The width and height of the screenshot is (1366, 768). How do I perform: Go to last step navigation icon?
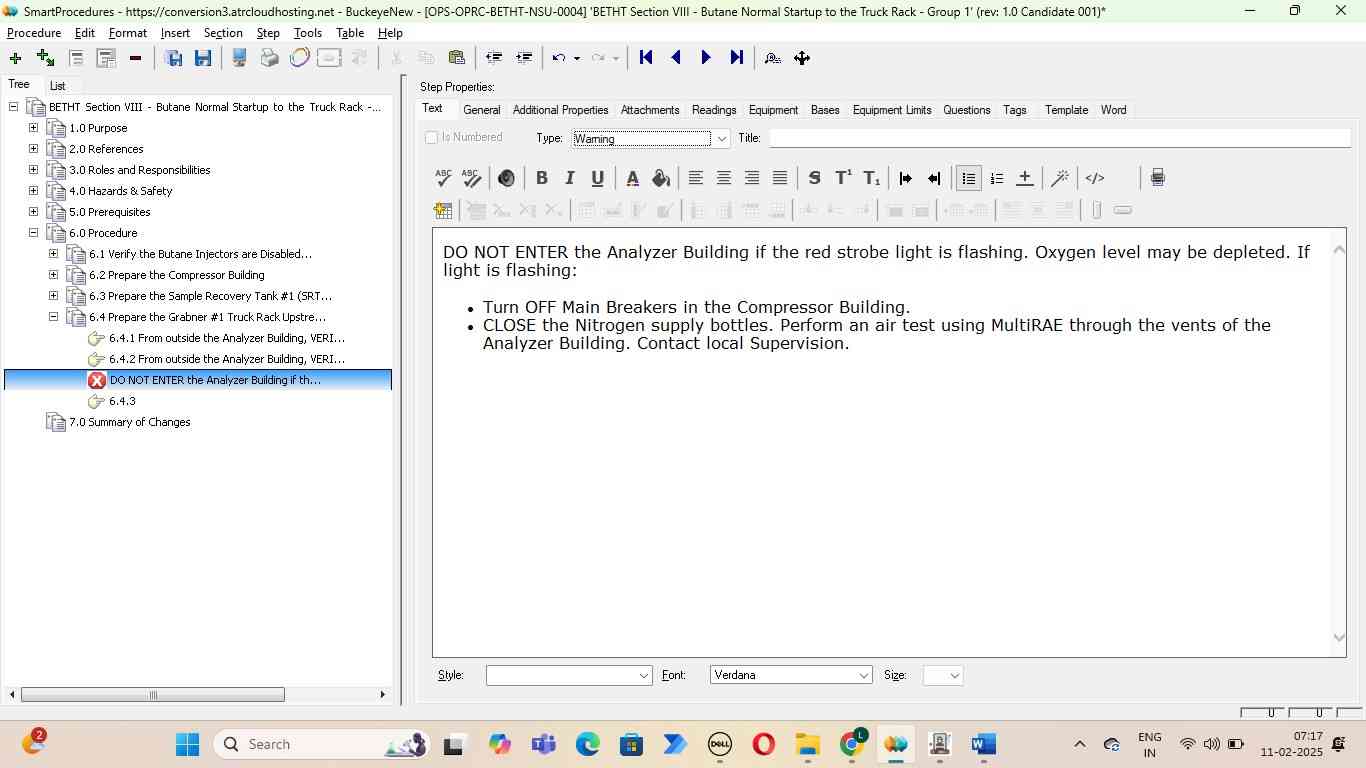737,58
